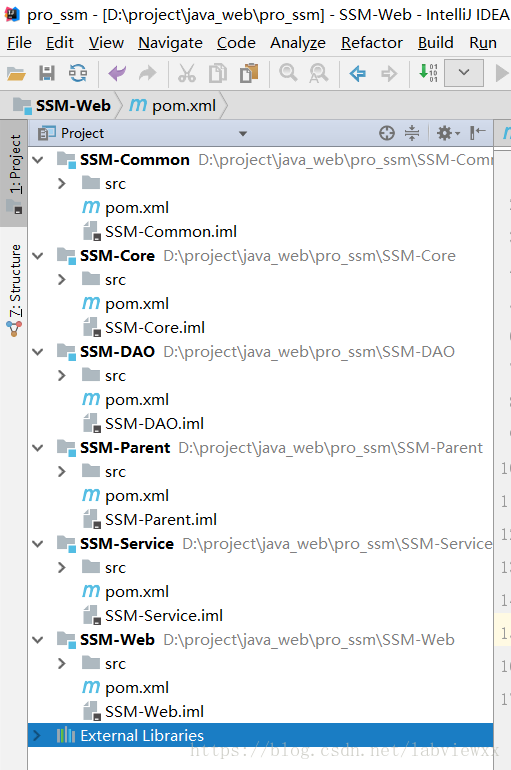511x770 pixels.
Task: Click the Synchronize toolbar icon
Action: [78, 73]
